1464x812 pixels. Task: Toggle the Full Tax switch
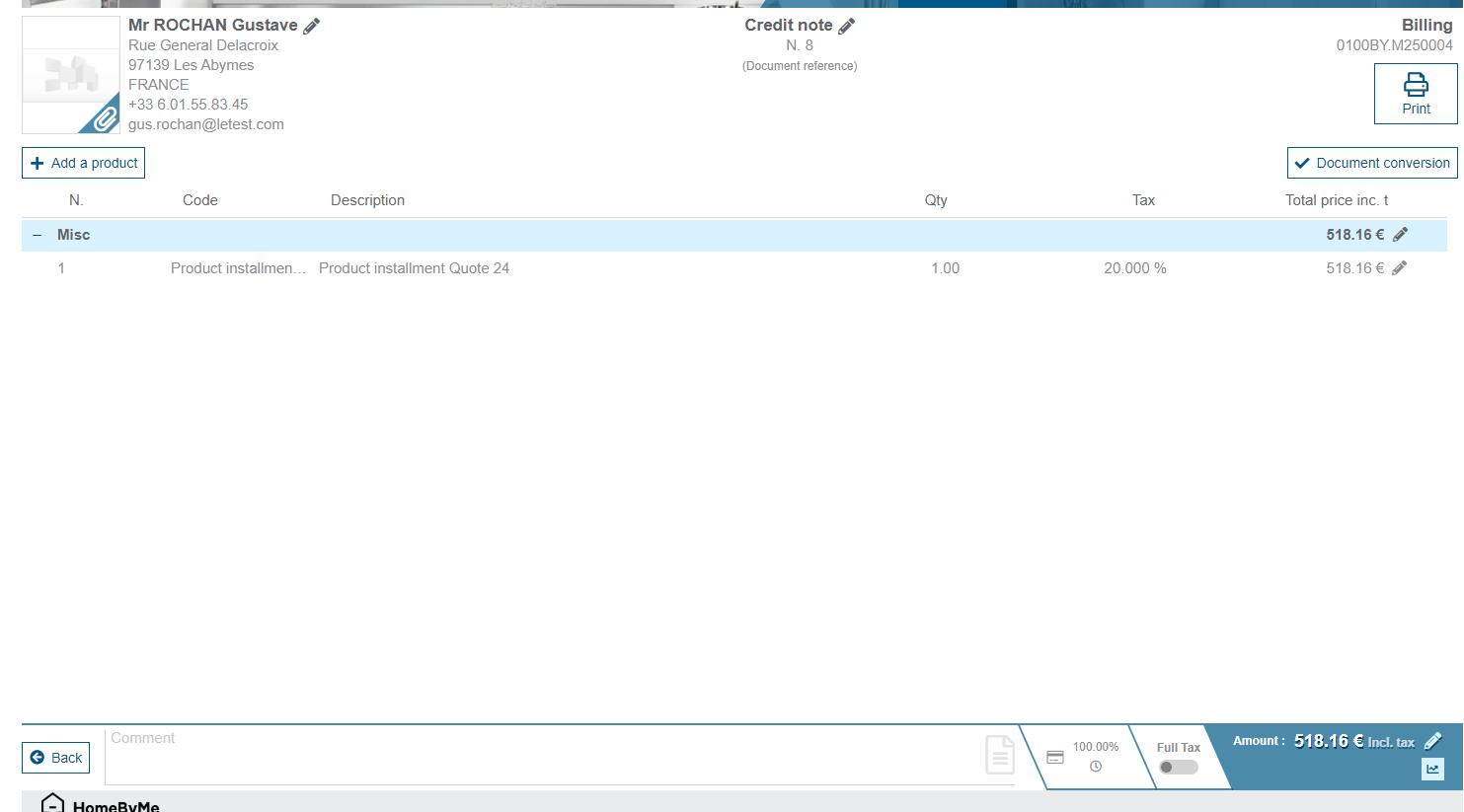point(1178,767)
